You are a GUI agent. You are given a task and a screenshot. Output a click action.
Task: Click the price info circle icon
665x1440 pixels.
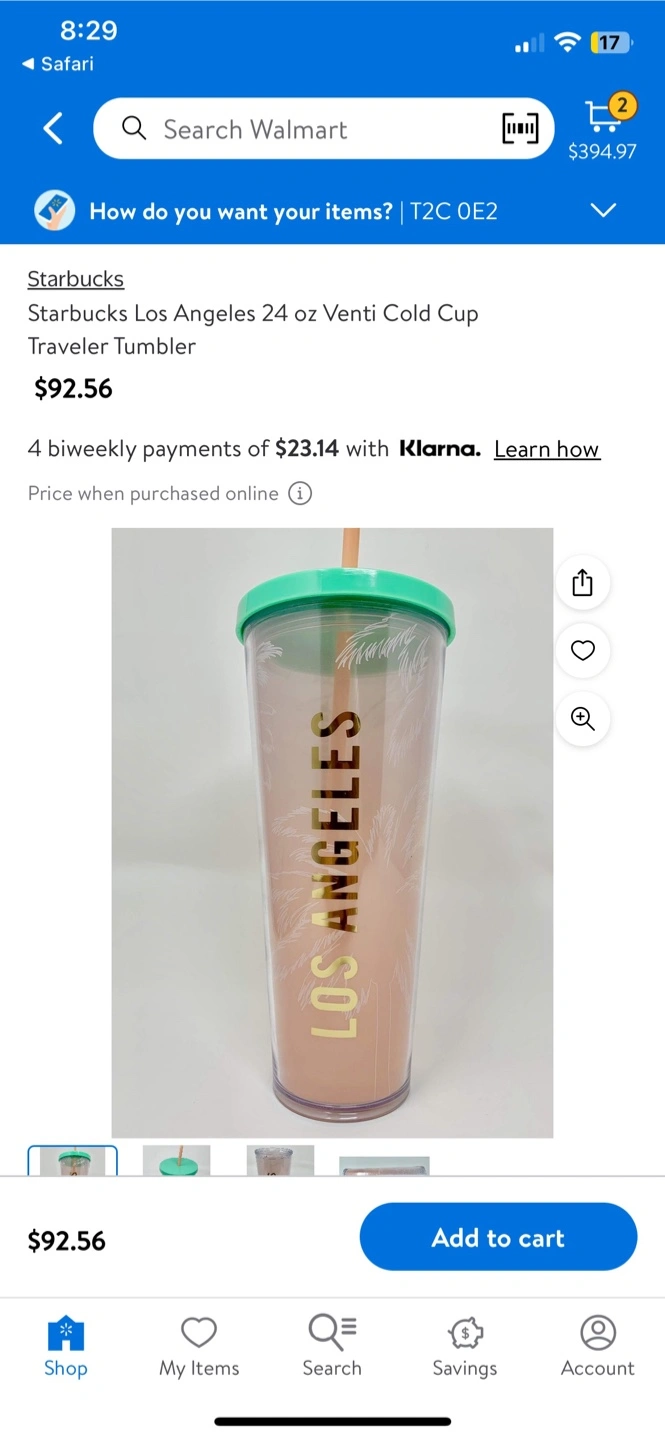coord(300,493)
